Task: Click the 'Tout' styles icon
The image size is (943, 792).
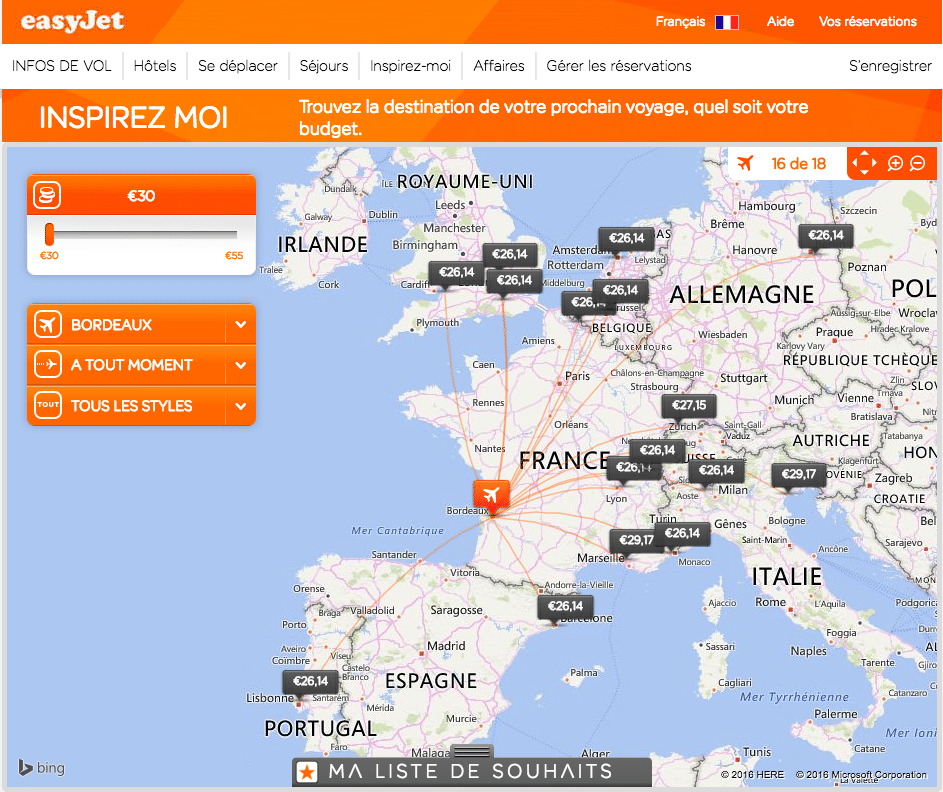Action: tap(48, 405)
